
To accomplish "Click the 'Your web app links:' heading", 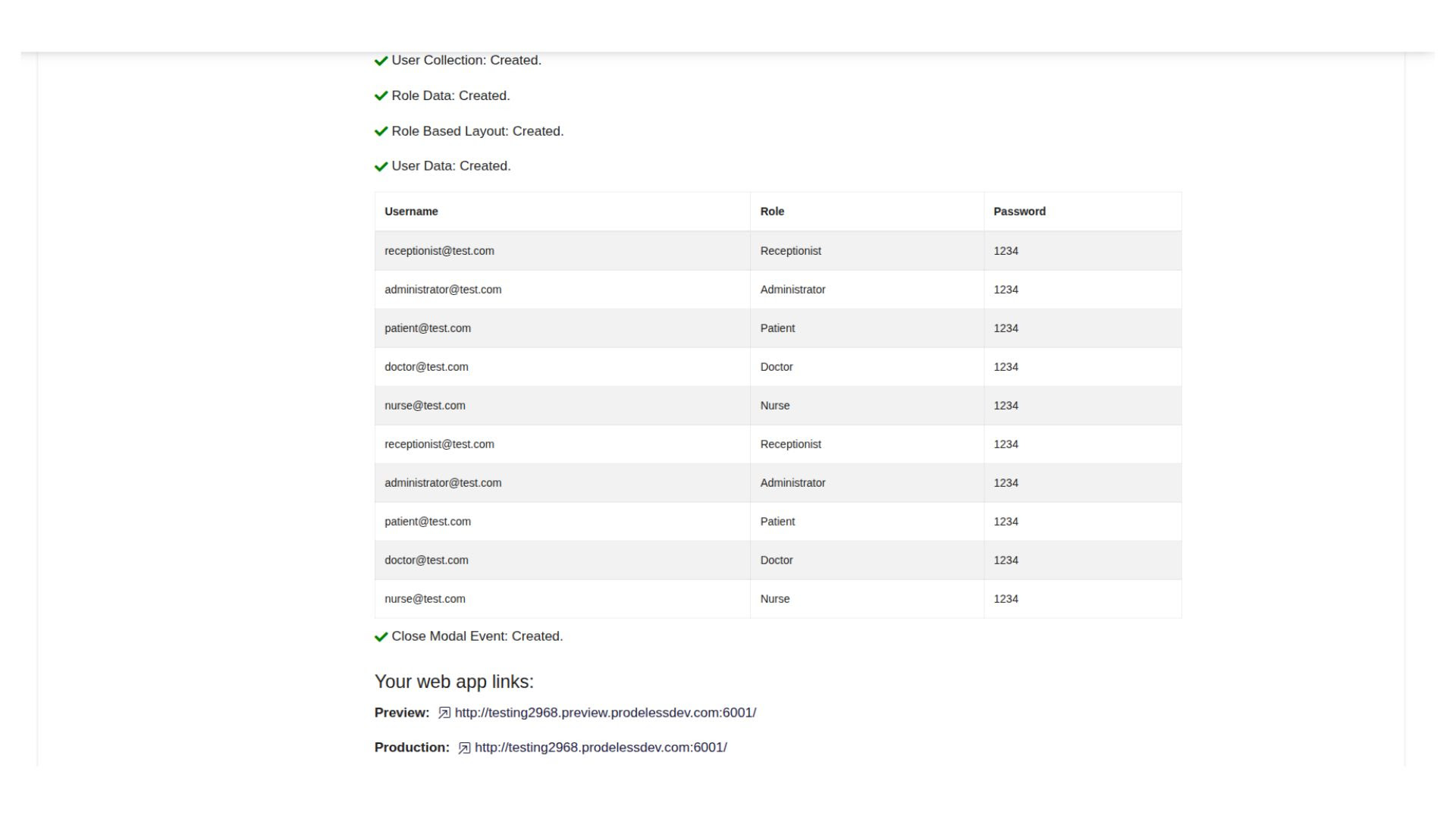I will point(454,682).
